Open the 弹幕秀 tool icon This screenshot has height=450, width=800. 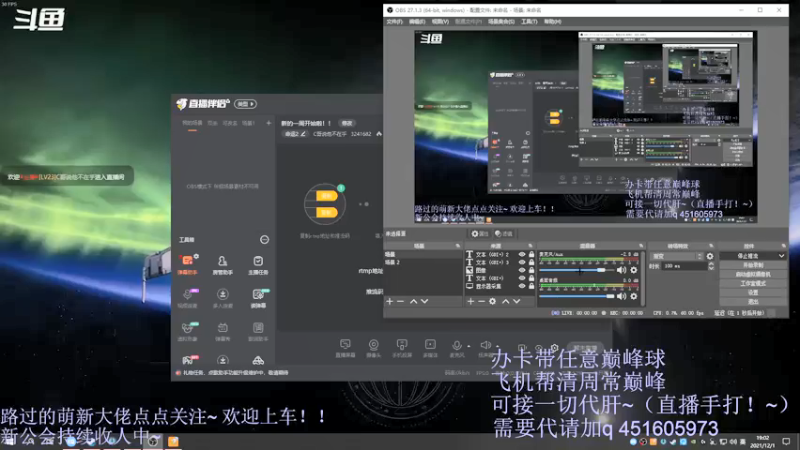(x=222, y=331)
